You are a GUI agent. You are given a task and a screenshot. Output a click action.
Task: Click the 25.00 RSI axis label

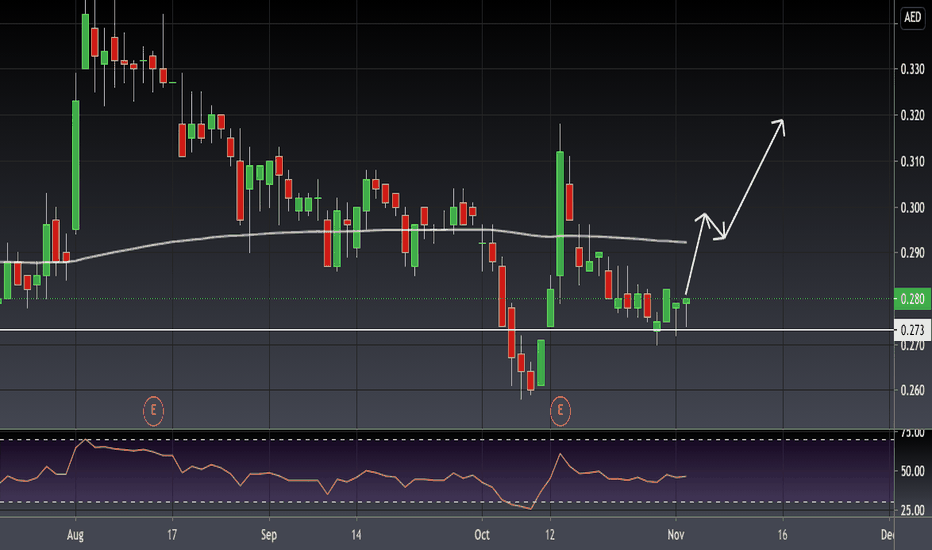pos(912,510)
